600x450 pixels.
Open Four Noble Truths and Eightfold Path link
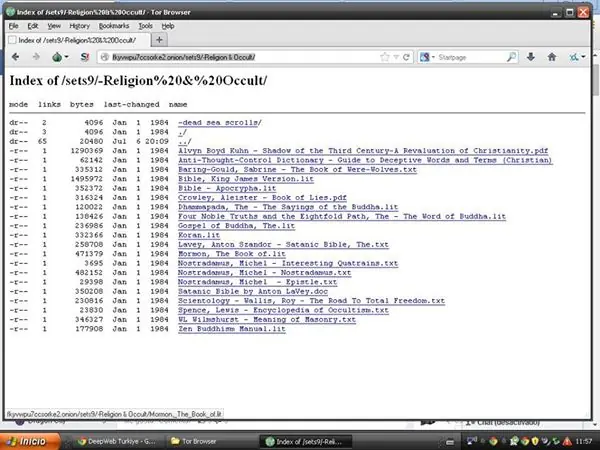point(342,217)
